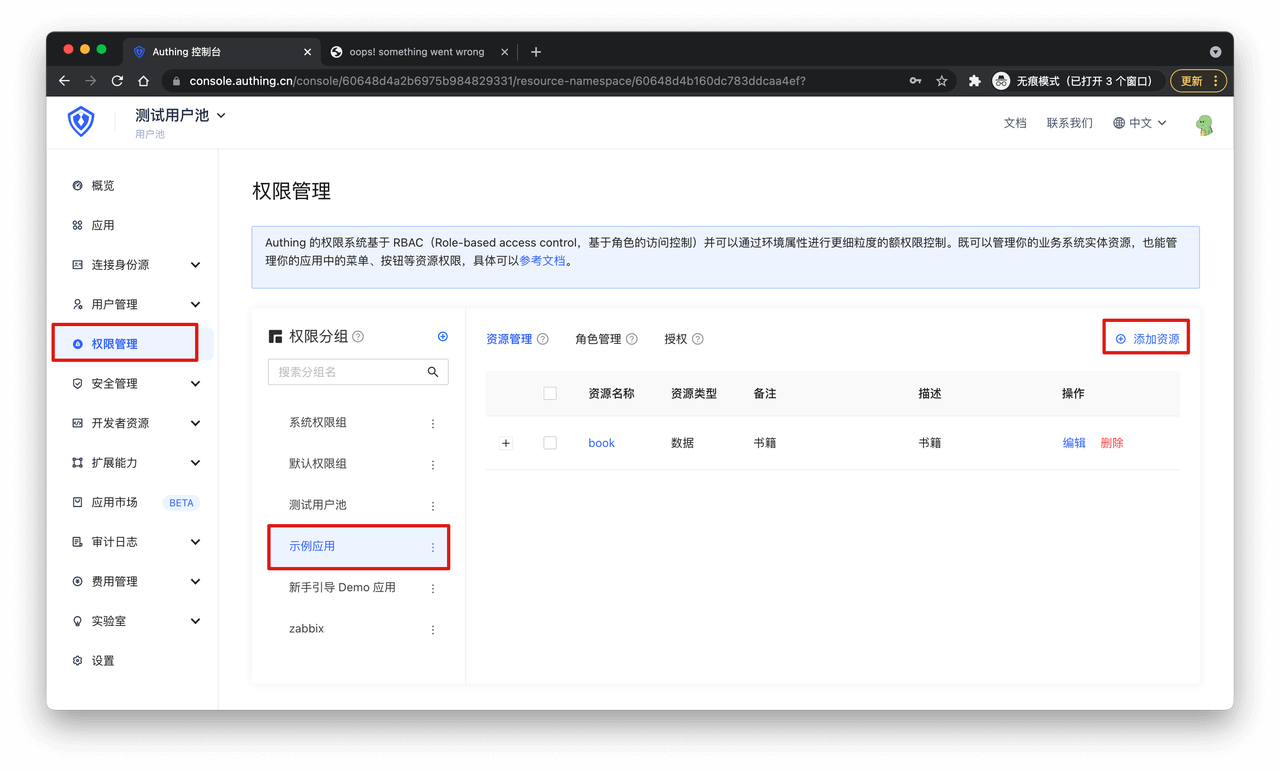
Task: Click the Authing shield logo
Action: coord(81,122)
